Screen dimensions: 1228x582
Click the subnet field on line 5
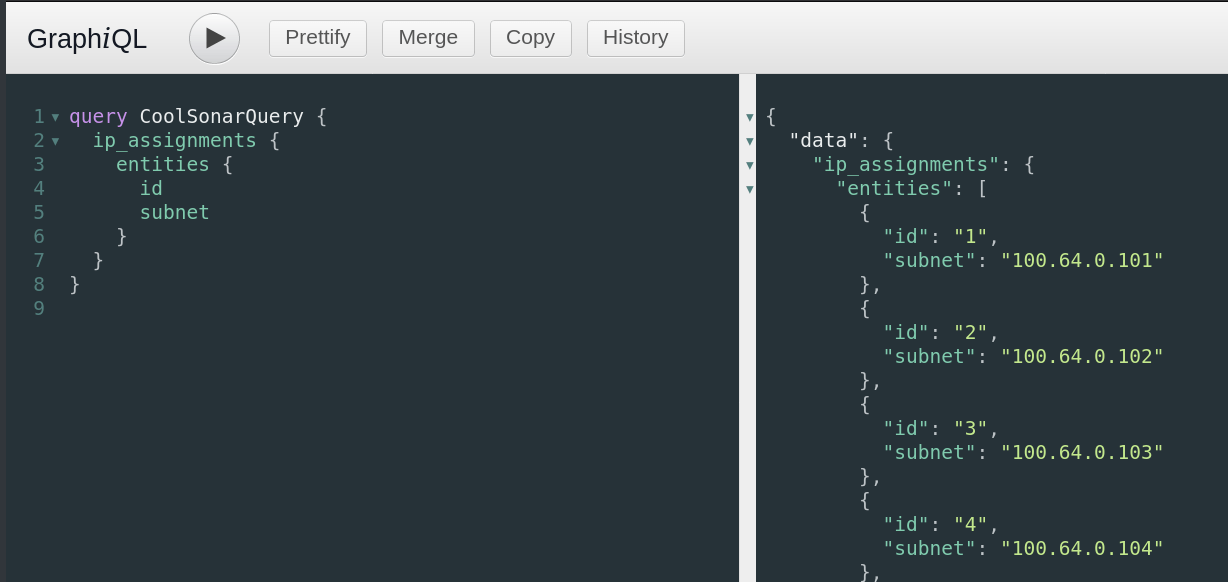[x=175, y=212]
